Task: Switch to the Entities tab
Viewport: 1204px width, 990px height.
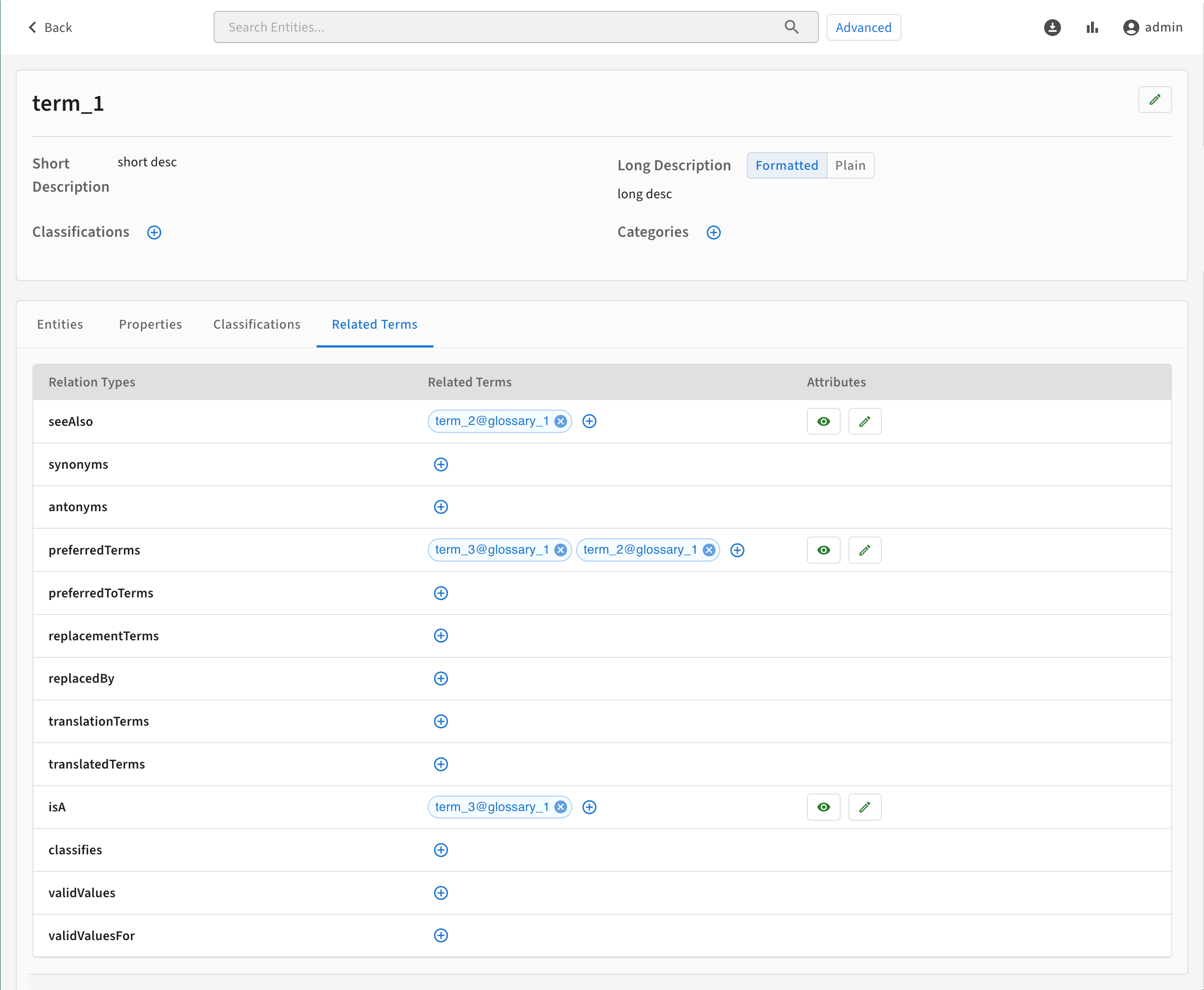Action: click(x=60, y=324)
